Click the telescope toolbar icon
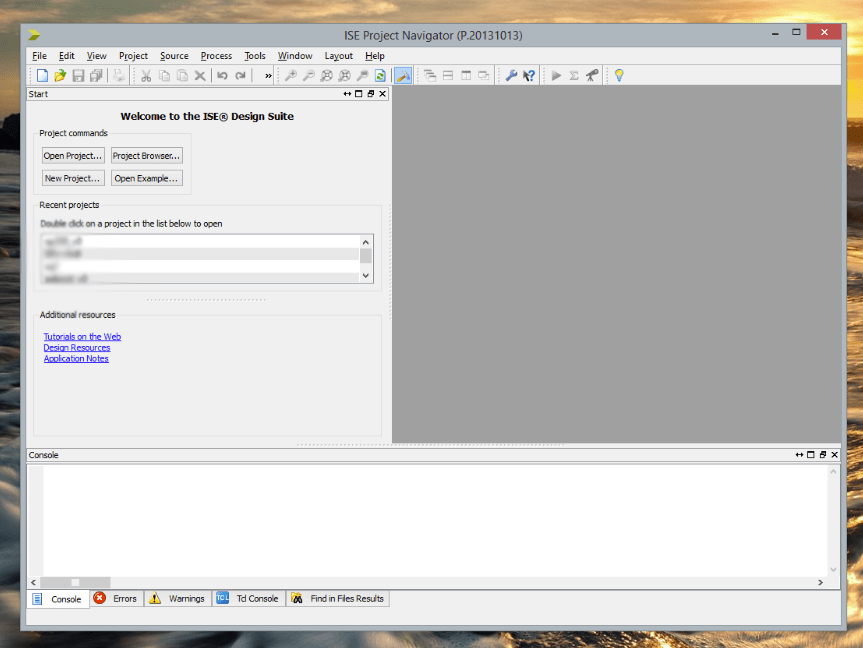The image size is (863, 648). click(592, 75)
